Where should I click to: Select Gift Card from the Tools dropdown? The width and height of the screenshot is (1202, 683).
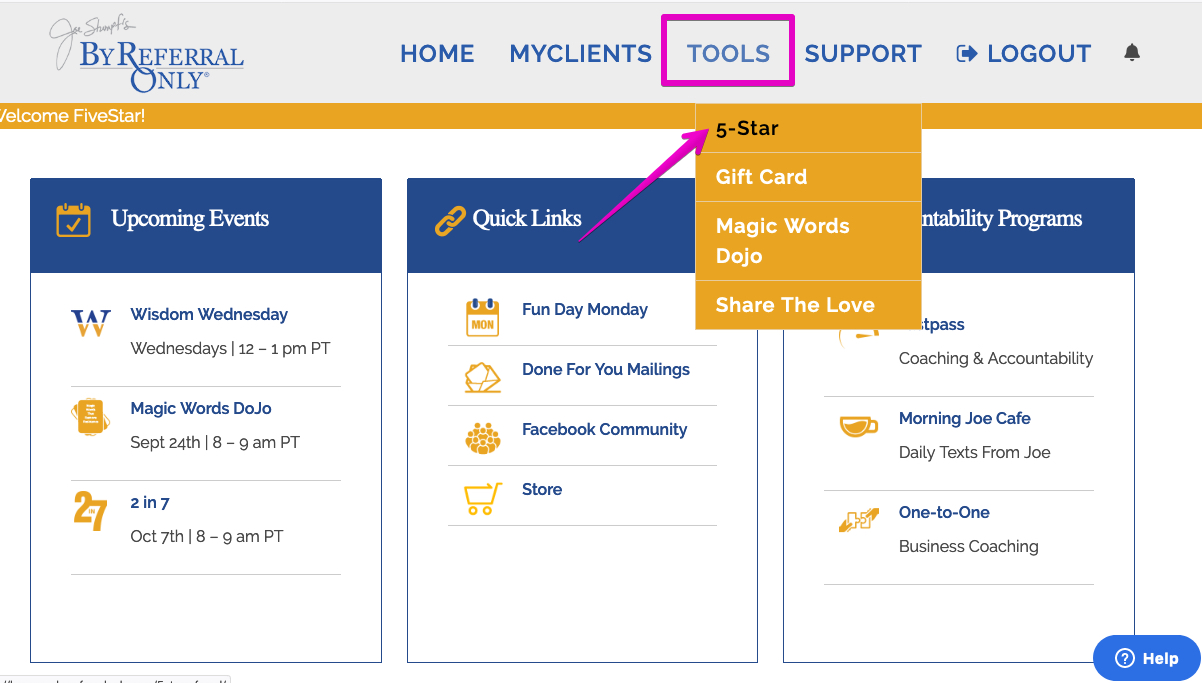click(808, 177)
